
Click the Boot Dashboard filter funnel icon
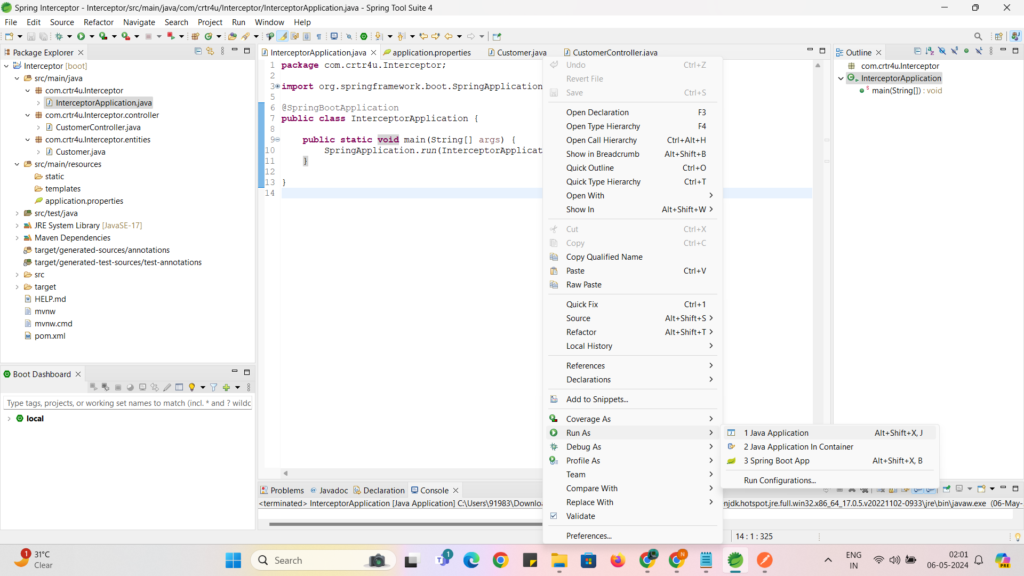[x=214, y=387]
